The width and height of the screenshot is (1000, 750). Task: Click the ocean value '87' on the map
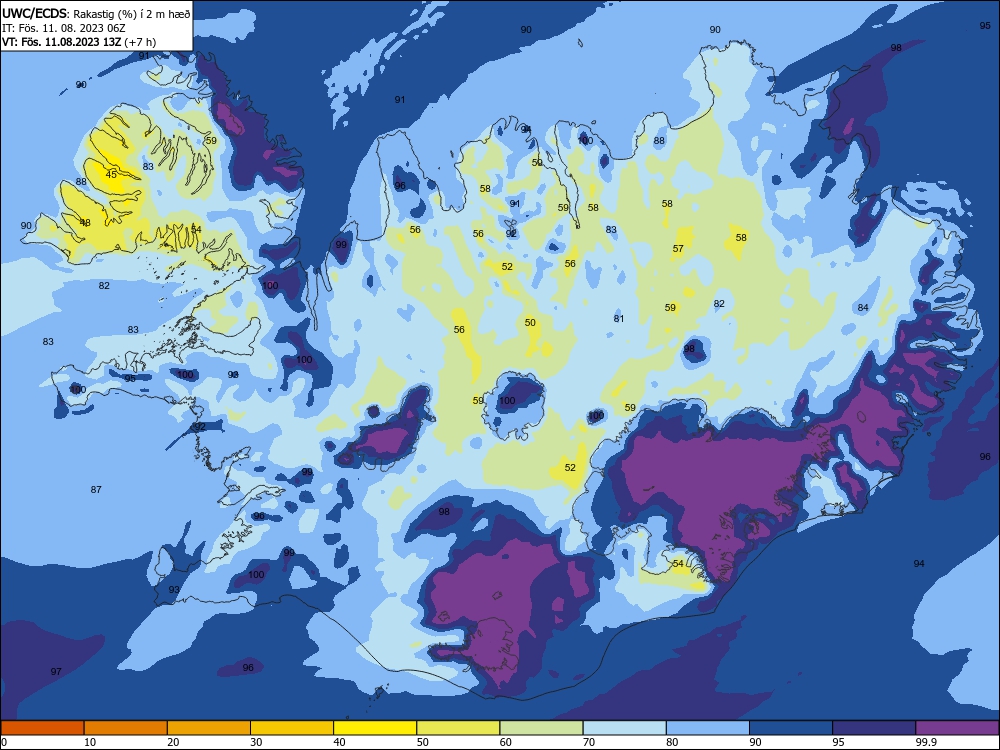coord(96,490)
